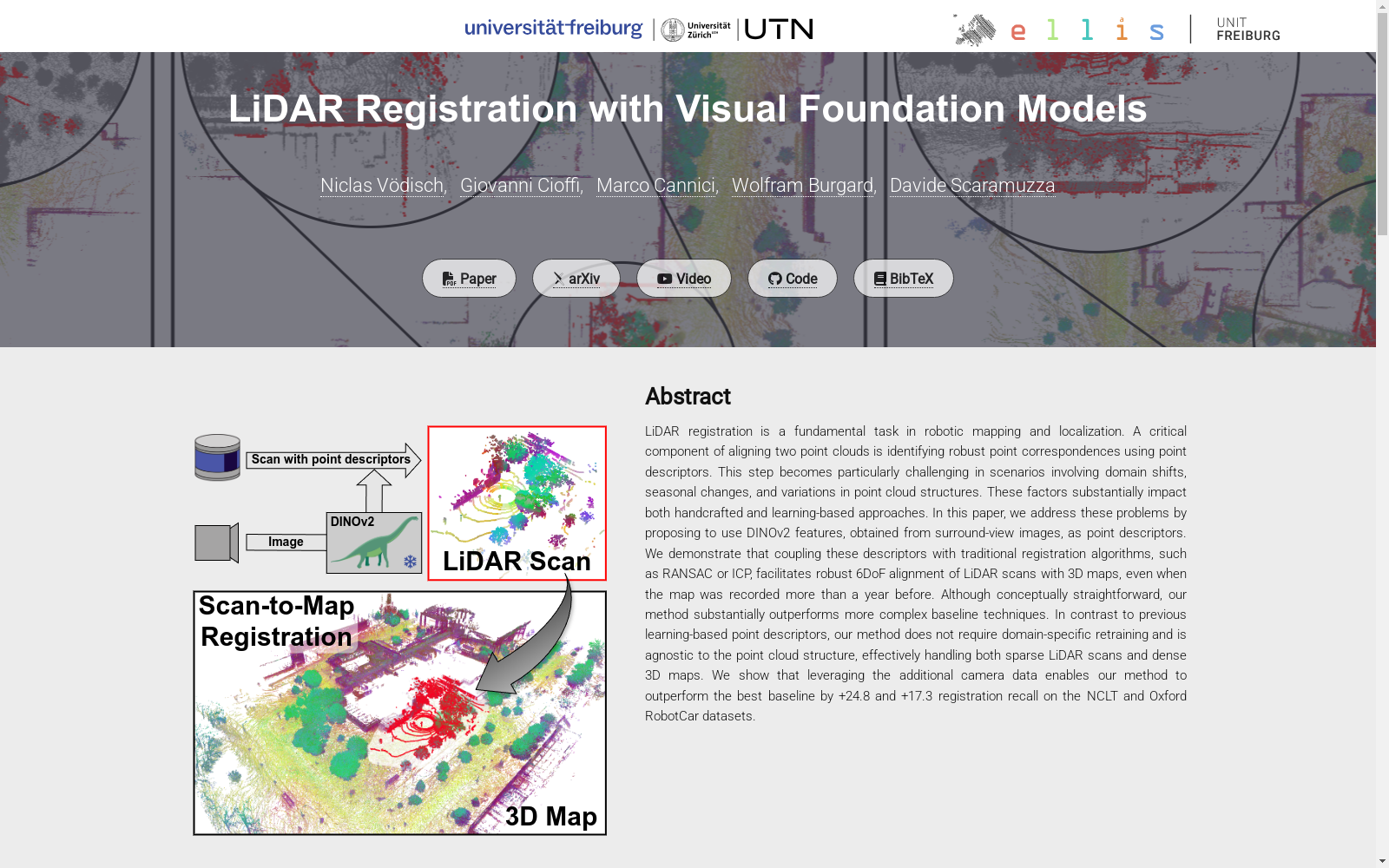Click the book icon on BibTeX button
This screenshot has height=868, width=1389.
[880, 279]
